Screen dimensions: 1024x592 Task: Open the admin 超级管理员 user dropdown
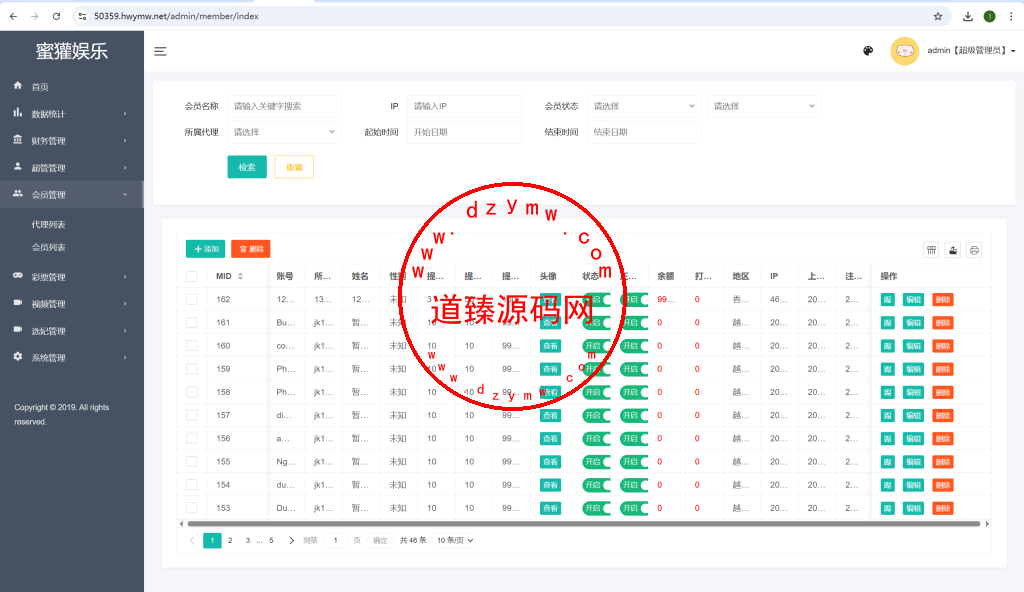coord(971,50)
